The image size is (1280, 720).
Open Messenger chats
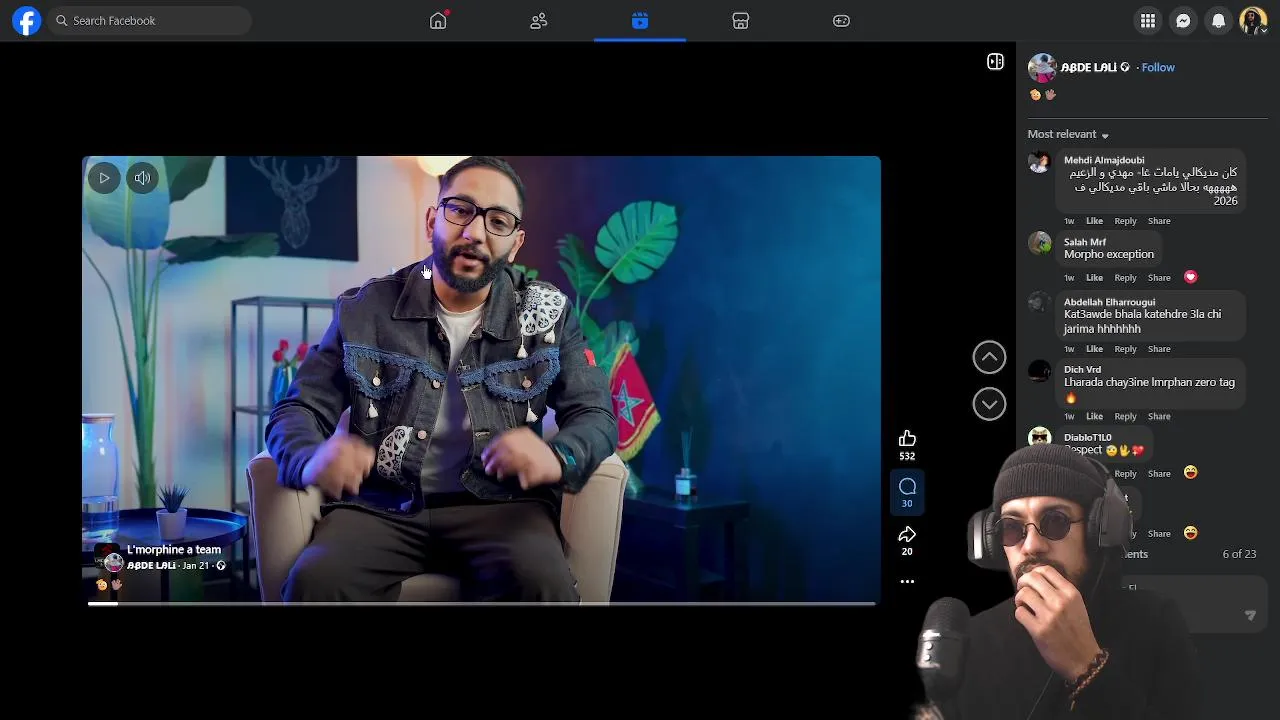click(1183, 20)
